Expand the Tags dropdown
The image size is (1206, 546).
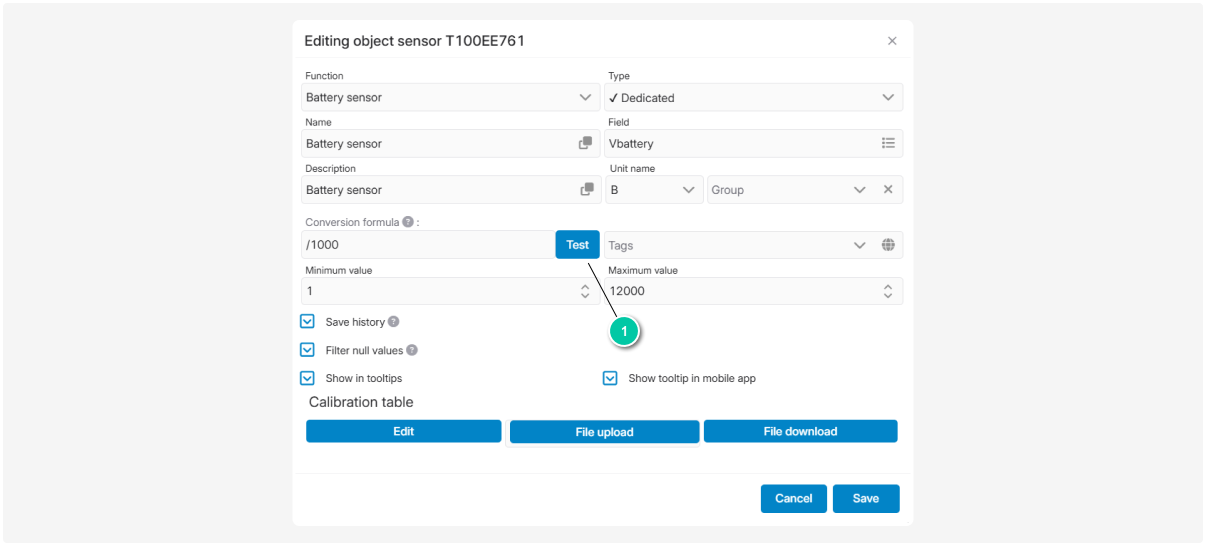click(859, 245)
